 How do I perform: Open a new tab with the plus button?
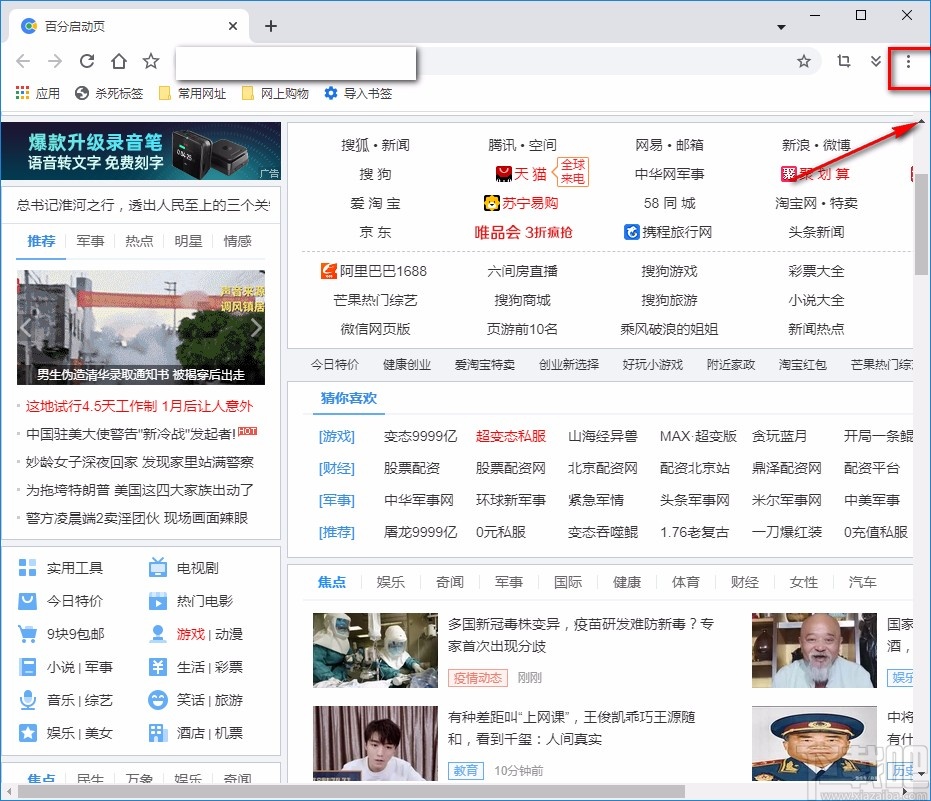271,26
